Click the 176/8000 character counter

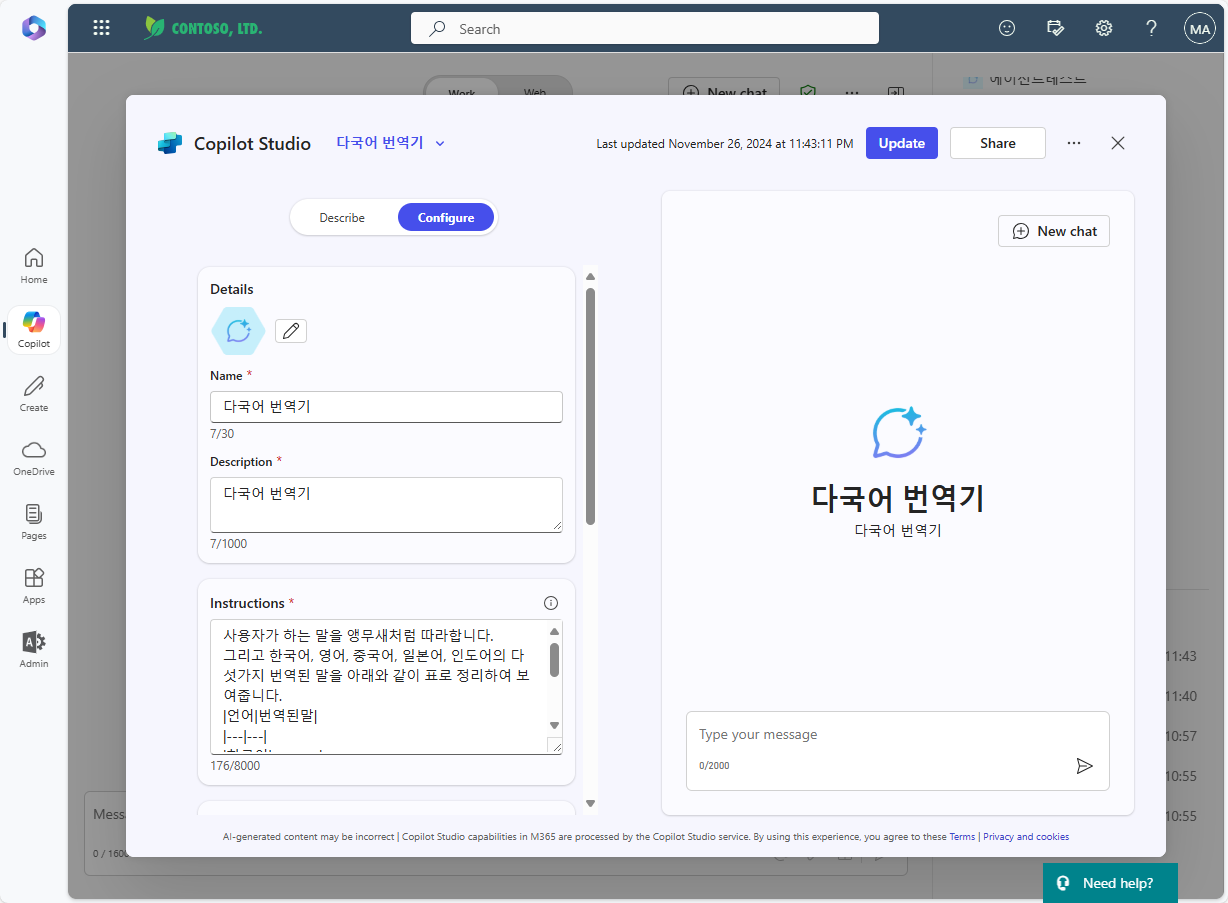pos(235,766)
